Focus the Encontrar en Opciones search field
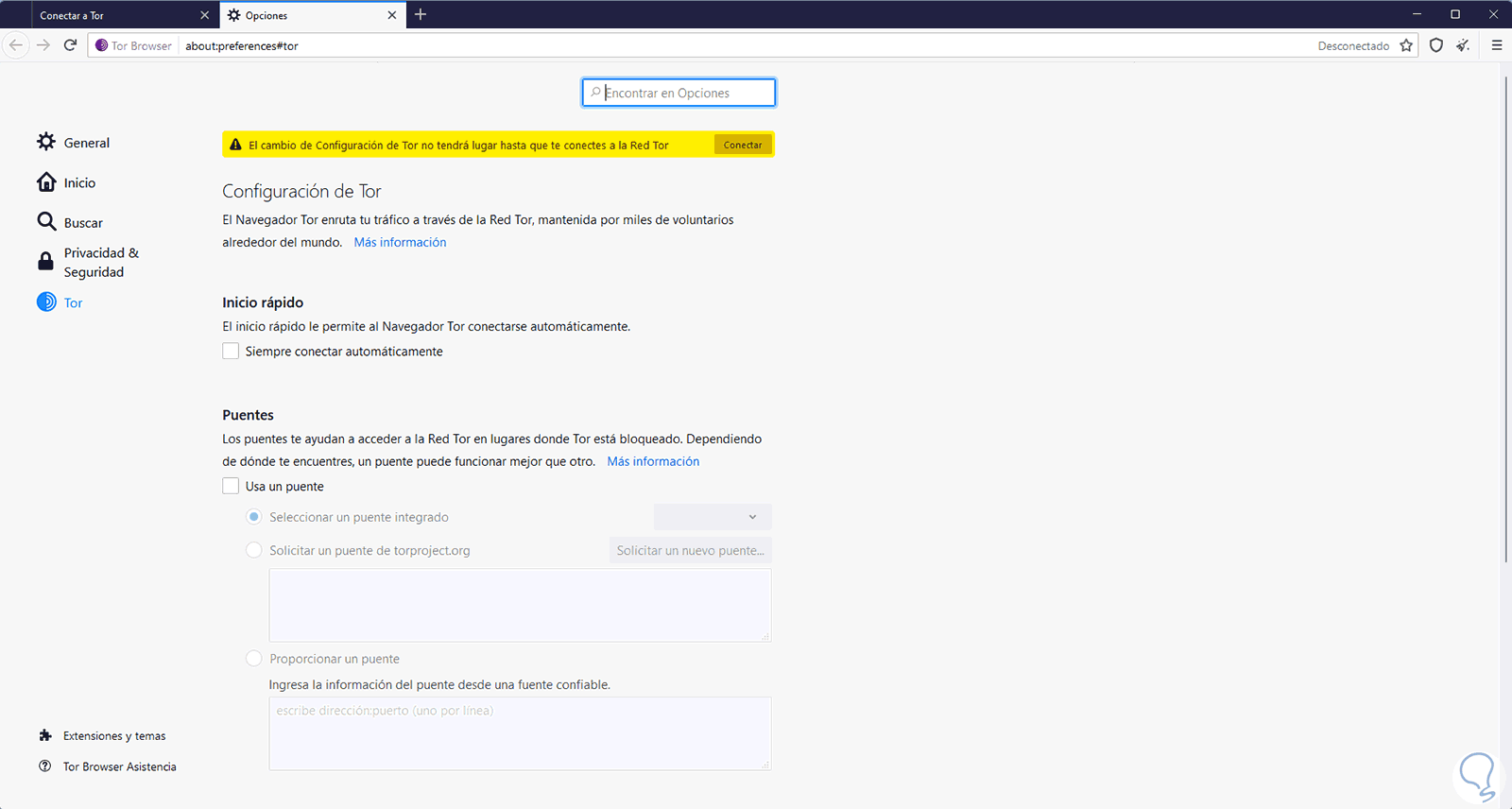This screenshot has width=1512, height=809. (x=679, y=93)
